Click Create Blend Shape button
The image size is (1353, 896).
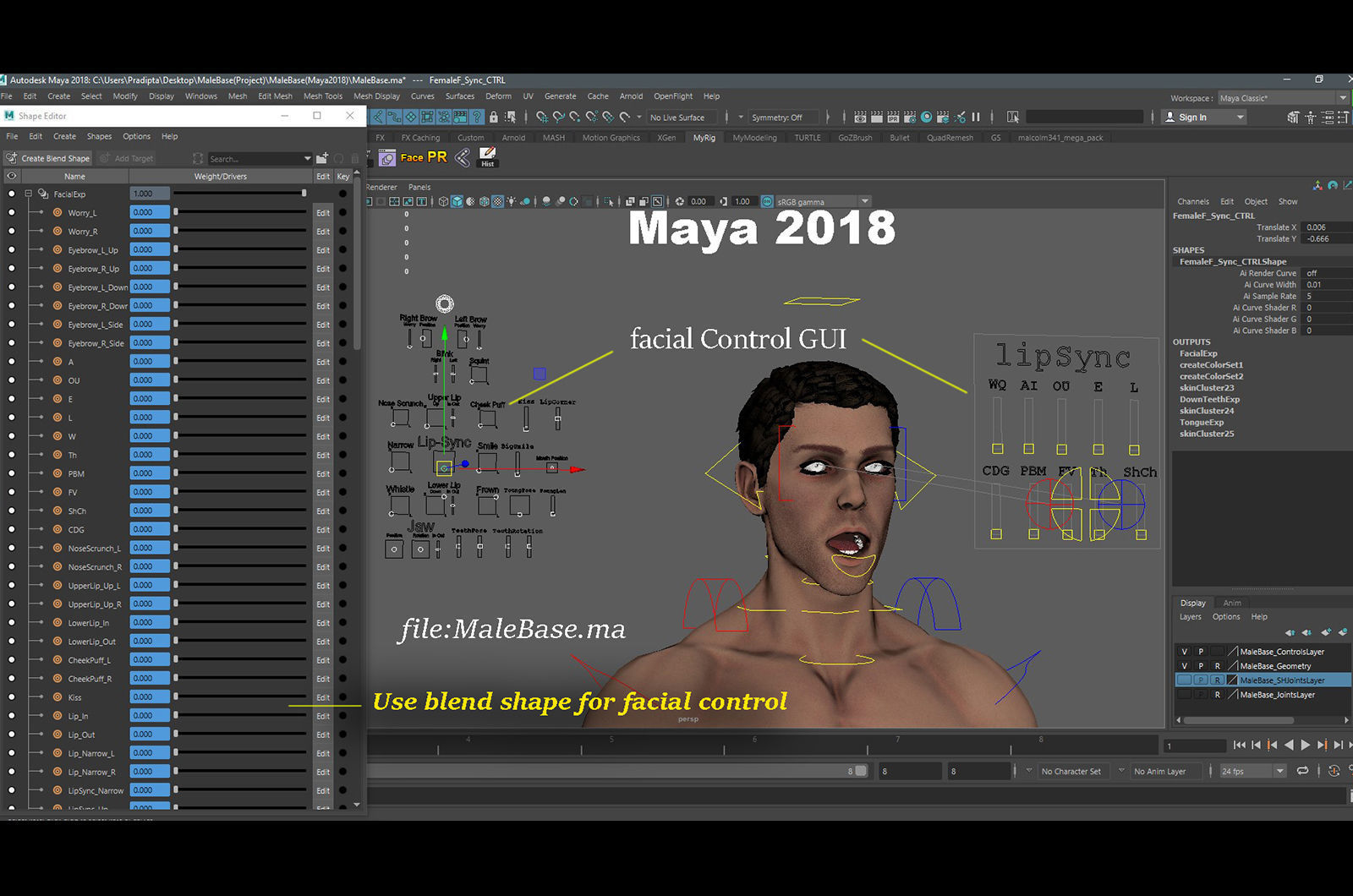tap(48, 158)
